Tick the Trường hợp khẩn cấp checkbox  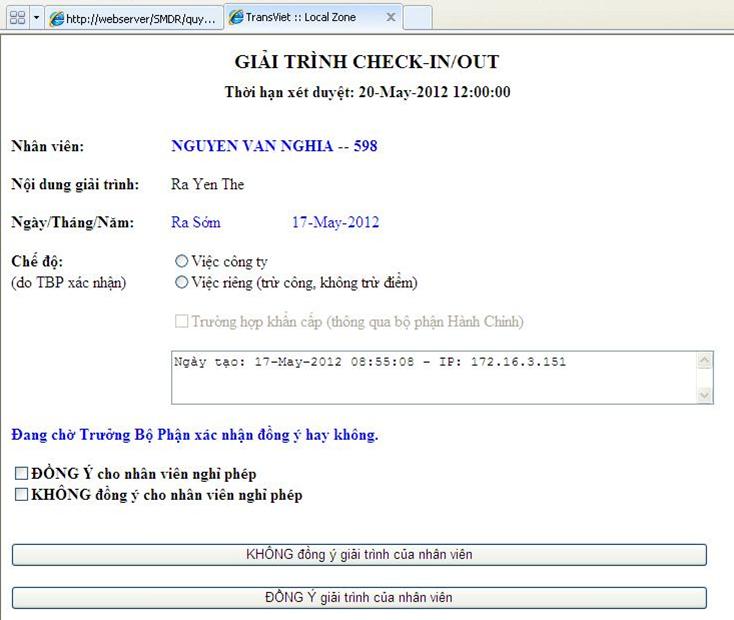[x=181, y=321]
